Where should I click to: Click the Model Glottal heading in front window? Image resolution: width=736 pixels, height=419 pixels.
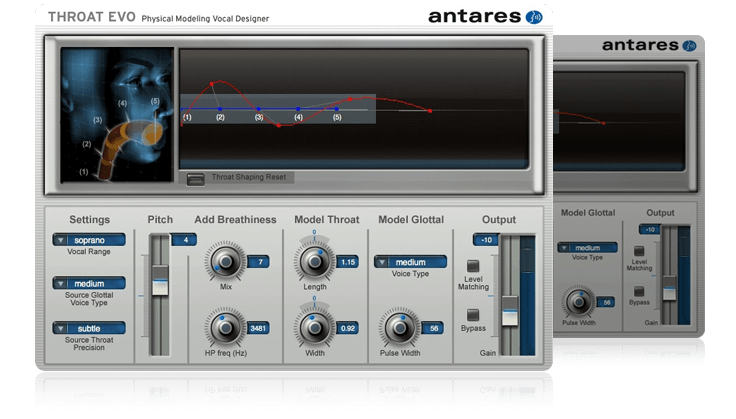click(411, 220)
